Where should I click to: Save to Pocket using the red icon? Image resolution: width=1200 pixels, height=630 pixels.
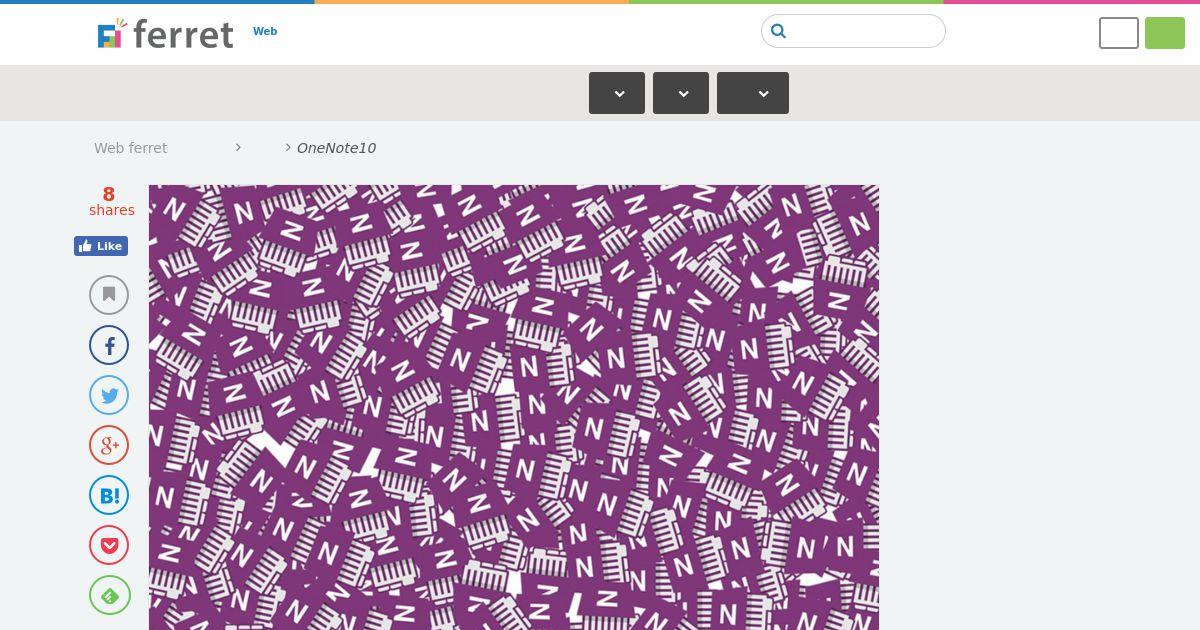pyautogui.click(x=109, y=545)
